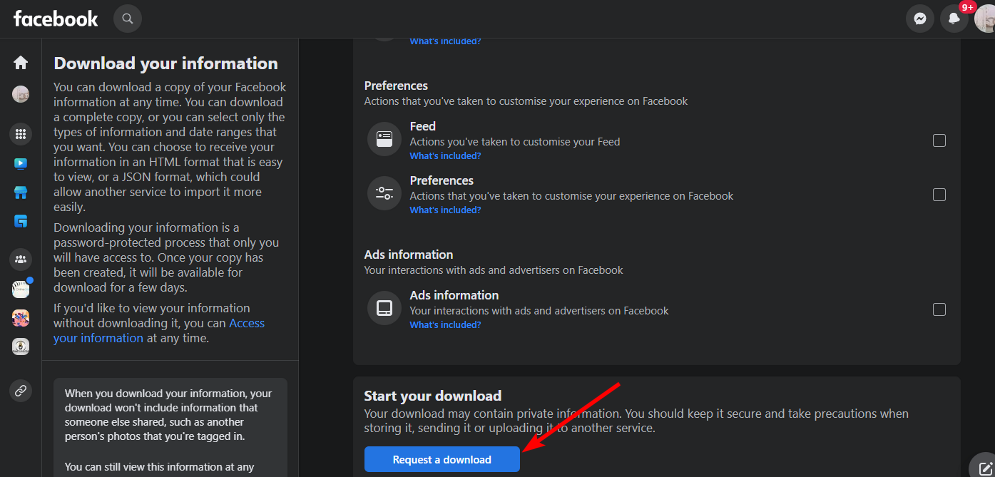Tick the Feed checkbox
This screenshot has width=995, height=477.
pos(939,140)
